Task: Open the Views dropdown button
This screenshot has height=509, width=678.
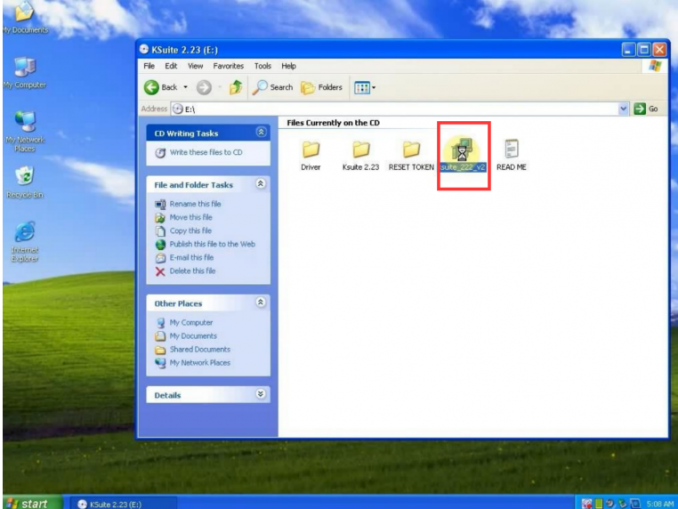Action: (364, 87)
